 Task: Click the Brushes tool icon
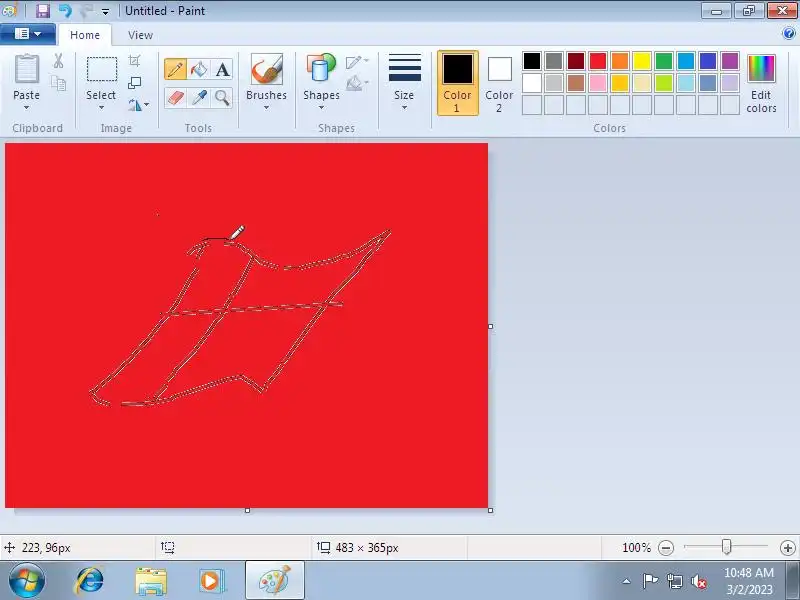tap(266, 69)
